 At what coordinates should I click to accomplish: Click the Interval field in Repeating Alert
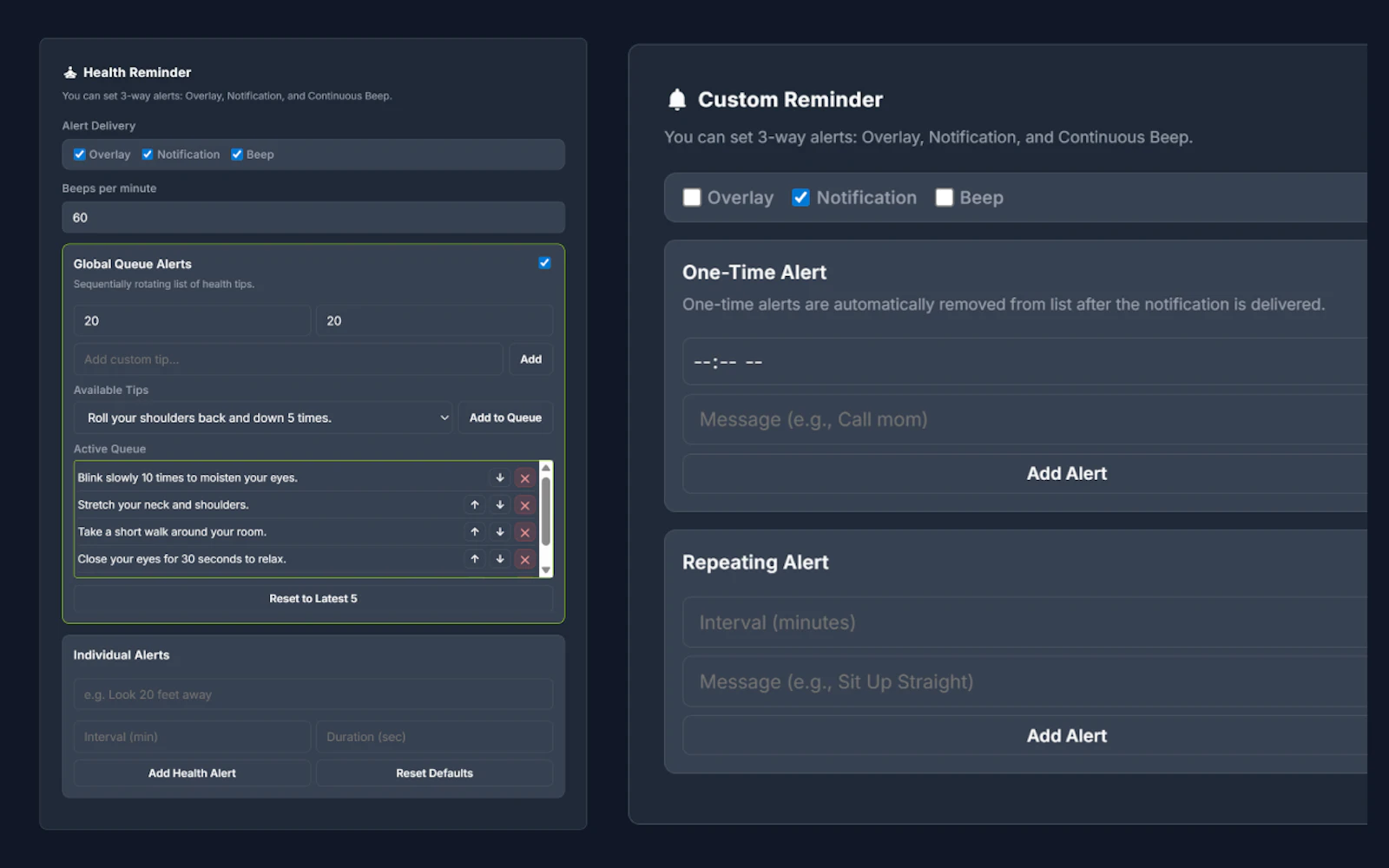(x=1024, y=621)
